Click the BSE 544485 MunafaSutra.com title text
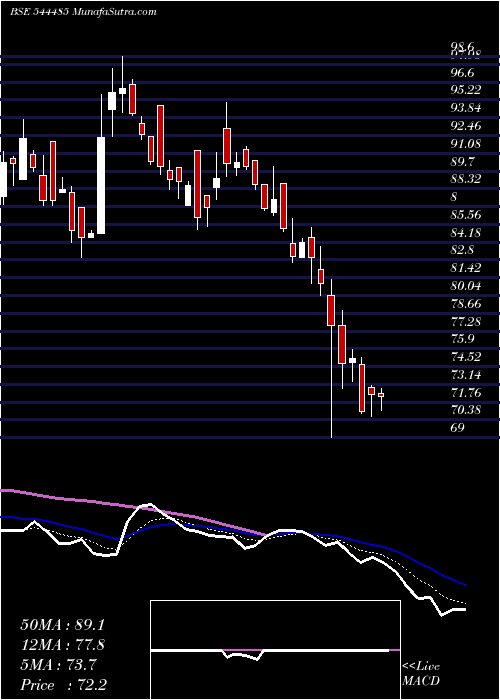 tap(83, 12)
